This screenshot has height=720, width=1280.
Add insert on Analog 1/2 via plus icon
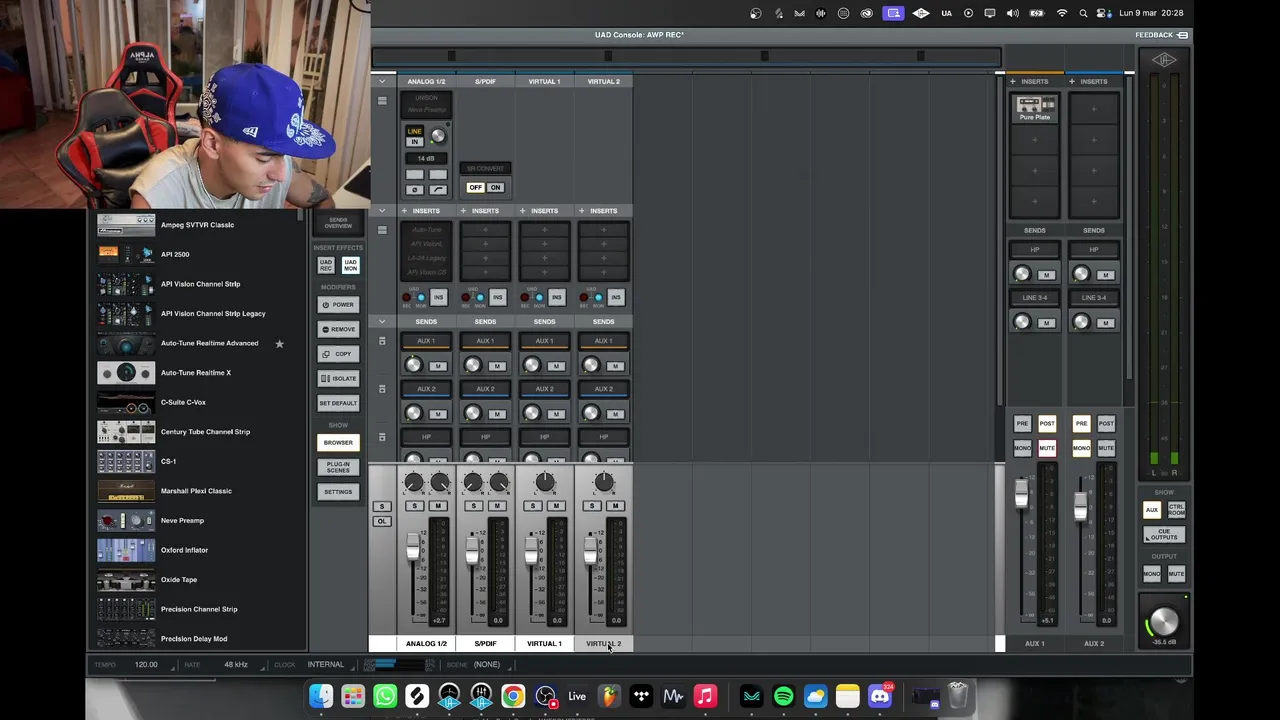click(x=405, y=211)
